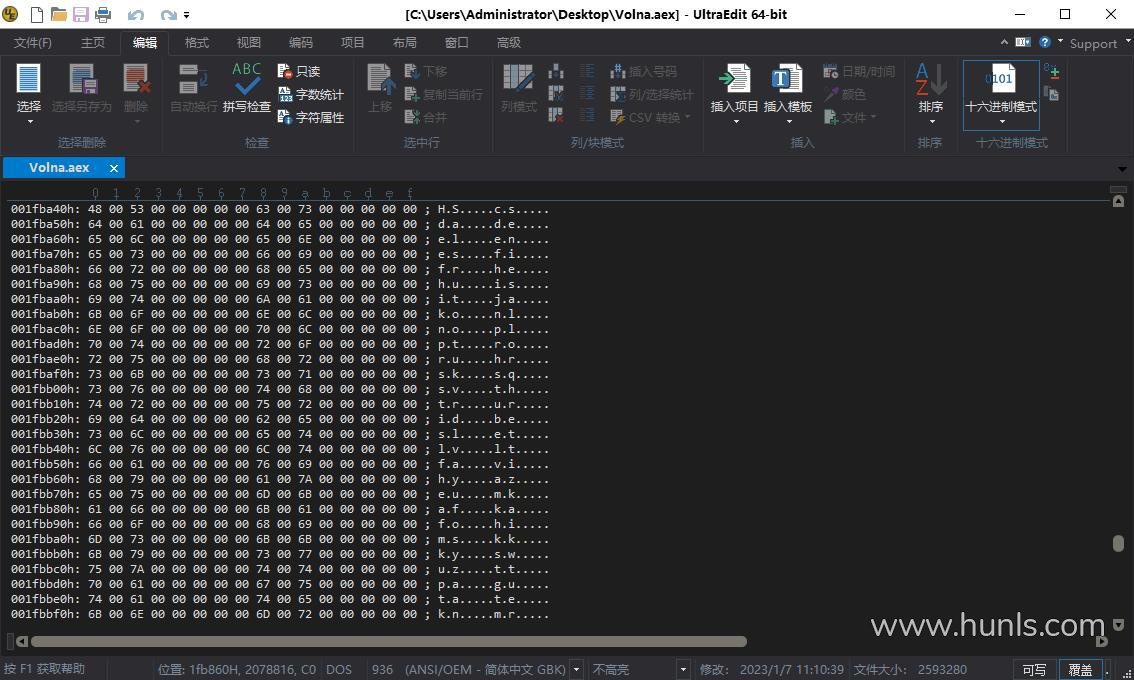Click the vertical scrollbar thumb
Screen dimensions: 1134x680
tap(1118, 543)
